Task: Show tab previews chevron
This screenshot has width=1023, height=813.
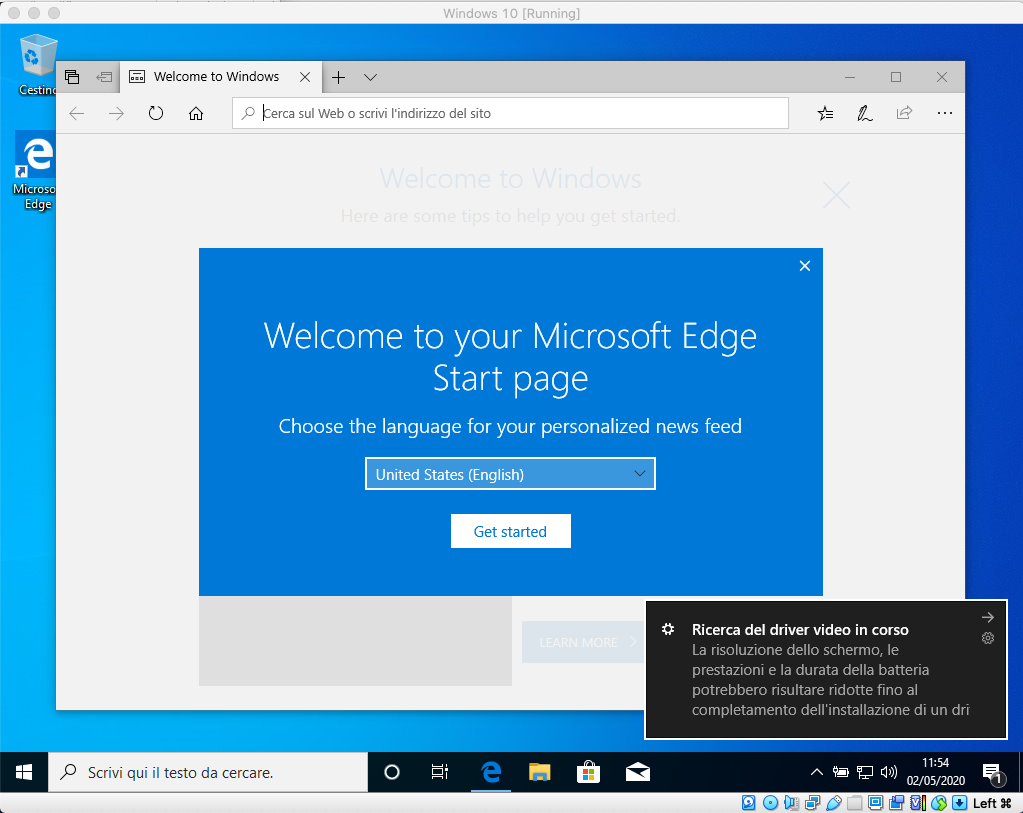Action: (371, 77)
